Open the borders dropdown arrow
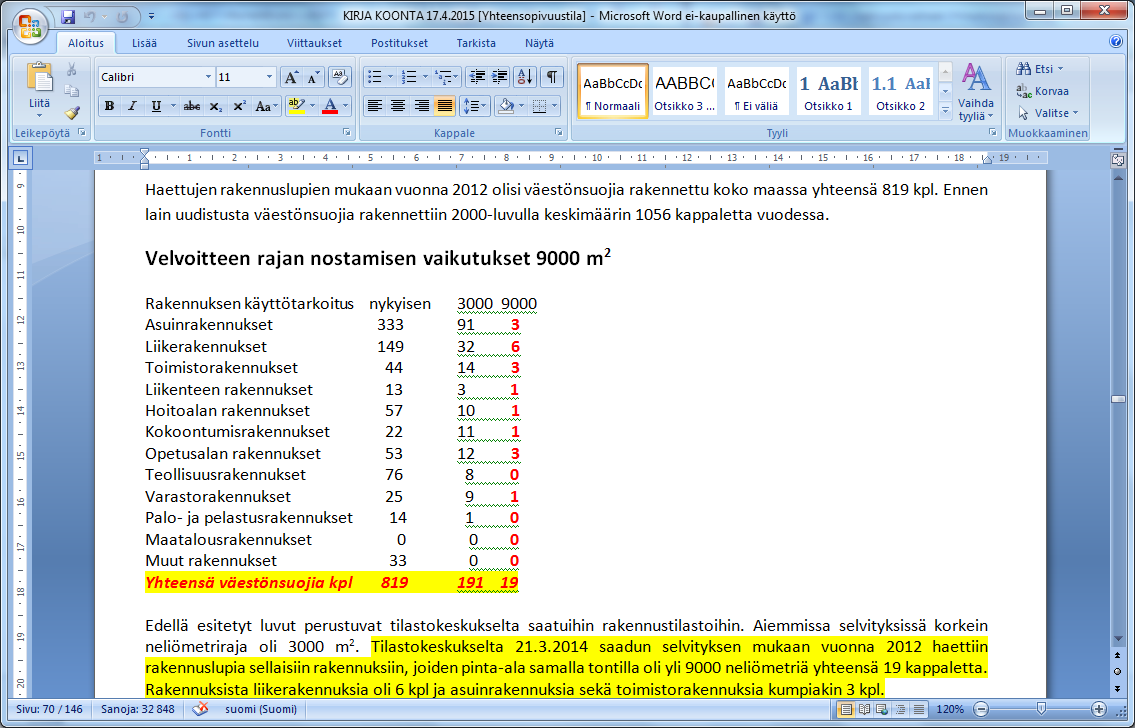Image resolution: width=1135 pixels, height=728 pixels. [x=554, y=106]
